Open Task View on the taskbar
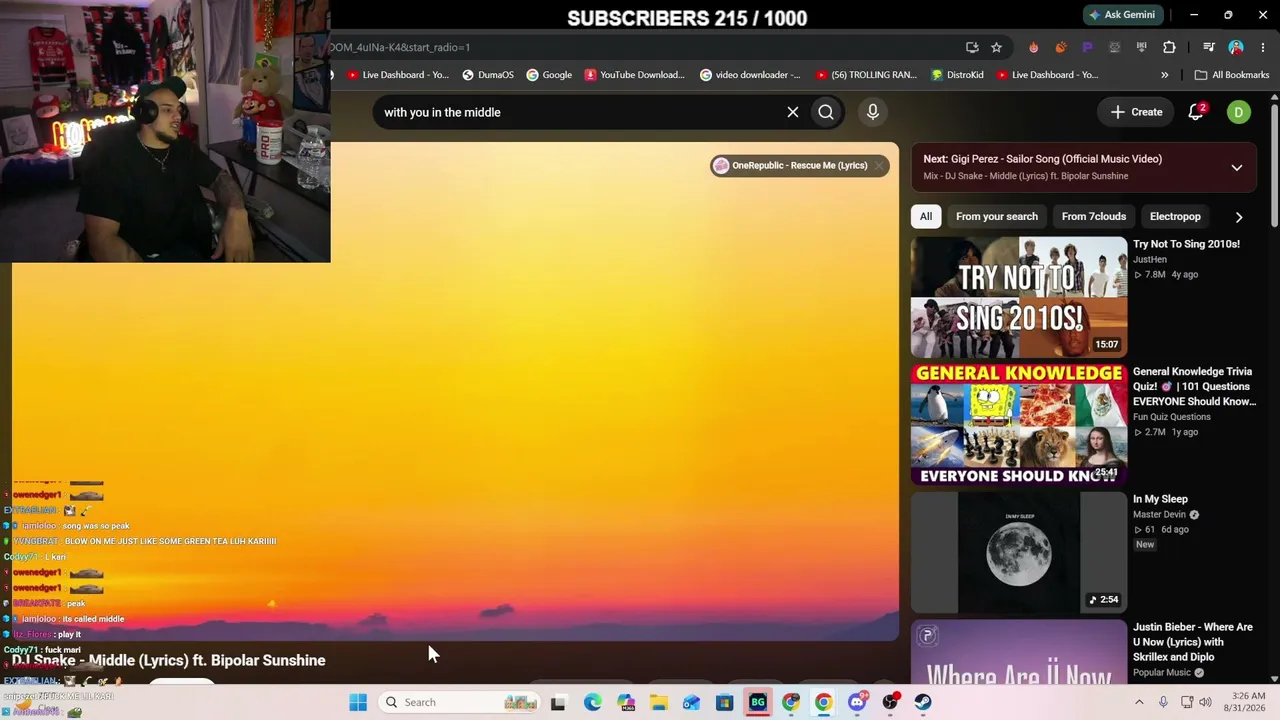 (558, 702)
